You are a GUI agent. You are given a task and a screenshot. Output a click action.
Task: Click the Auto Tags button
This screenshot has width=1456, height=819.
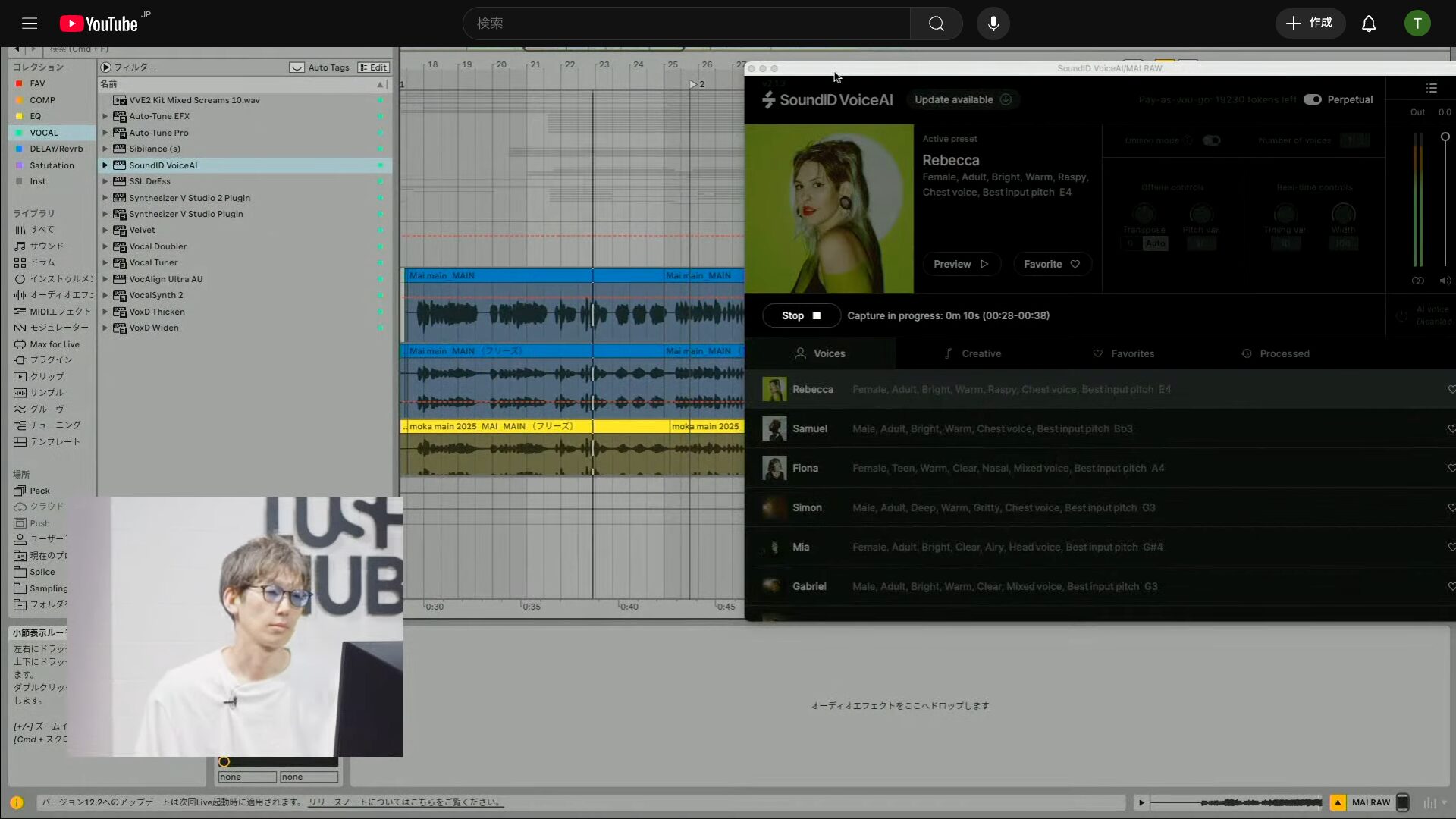(320, 67)
